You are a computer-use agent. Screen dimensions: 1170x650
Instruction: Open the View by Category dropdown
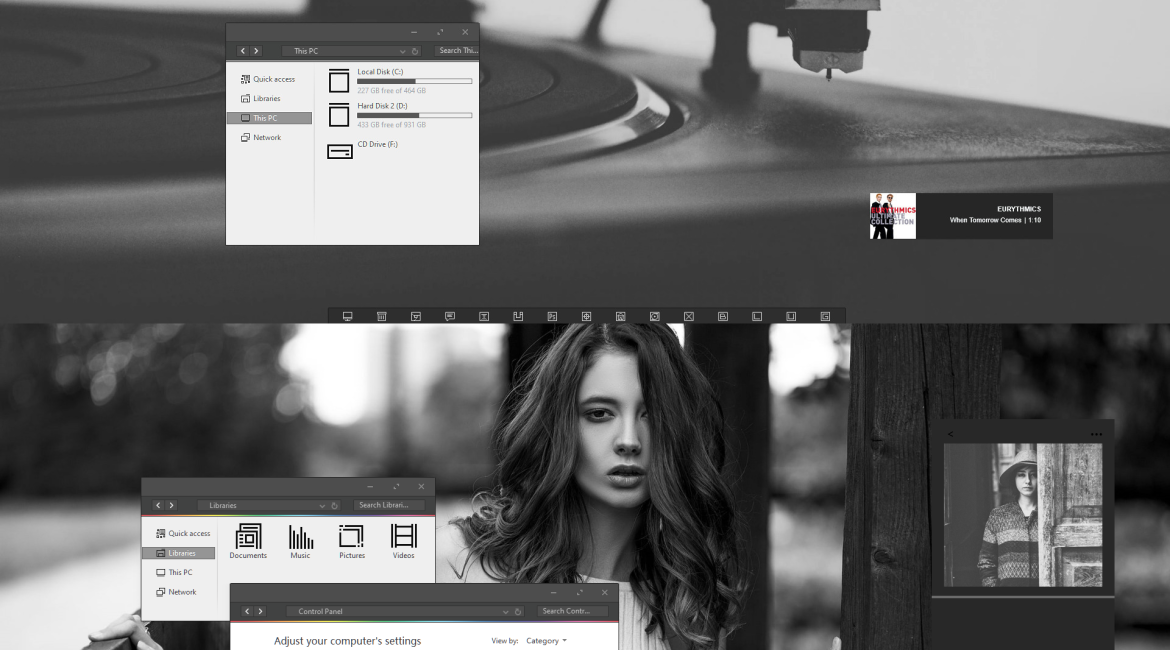coord(546,641)
